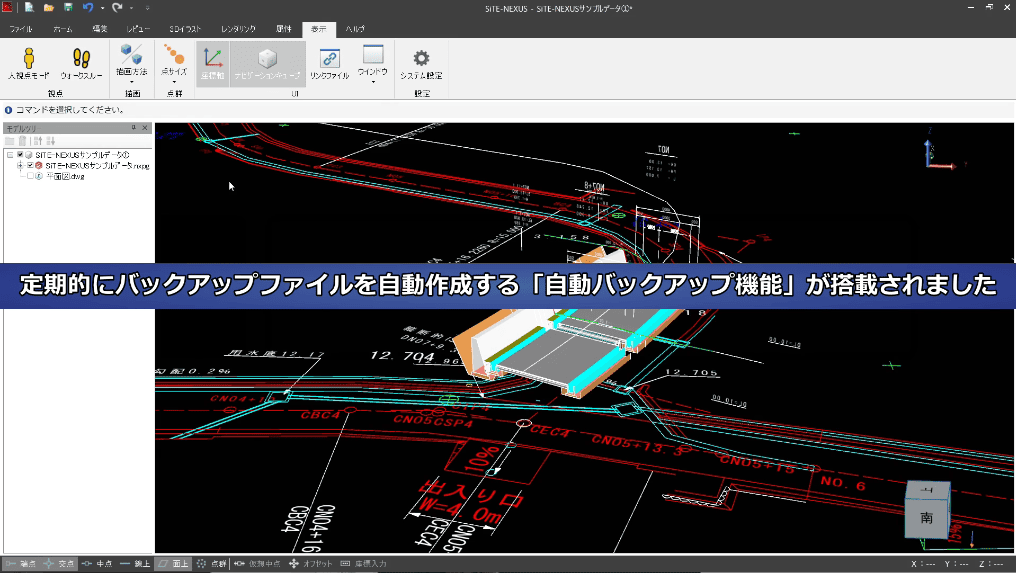Screen dimensions: 1016x573
Task: Click the オフセット offset status button
Action: coord(311,564)
